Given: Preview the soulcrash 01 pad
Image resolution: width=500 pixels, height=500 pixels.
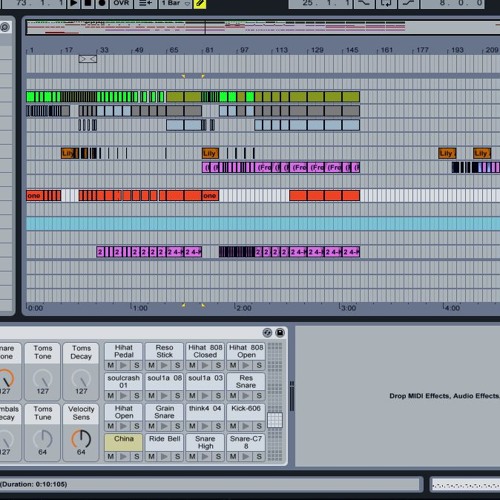Looking at the screenshot, I should 124,396.
